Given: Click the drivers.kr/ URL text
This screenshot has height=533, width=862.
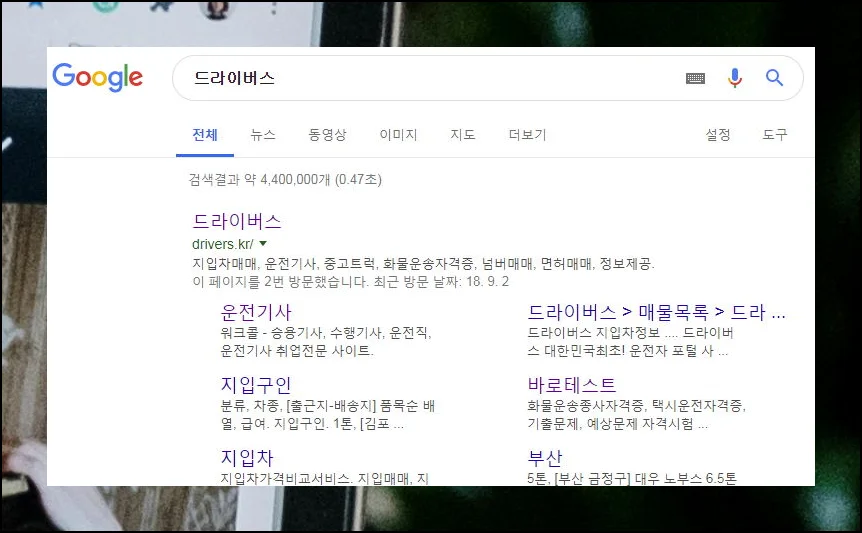Looking at the screenshot, I should (223, 244).
